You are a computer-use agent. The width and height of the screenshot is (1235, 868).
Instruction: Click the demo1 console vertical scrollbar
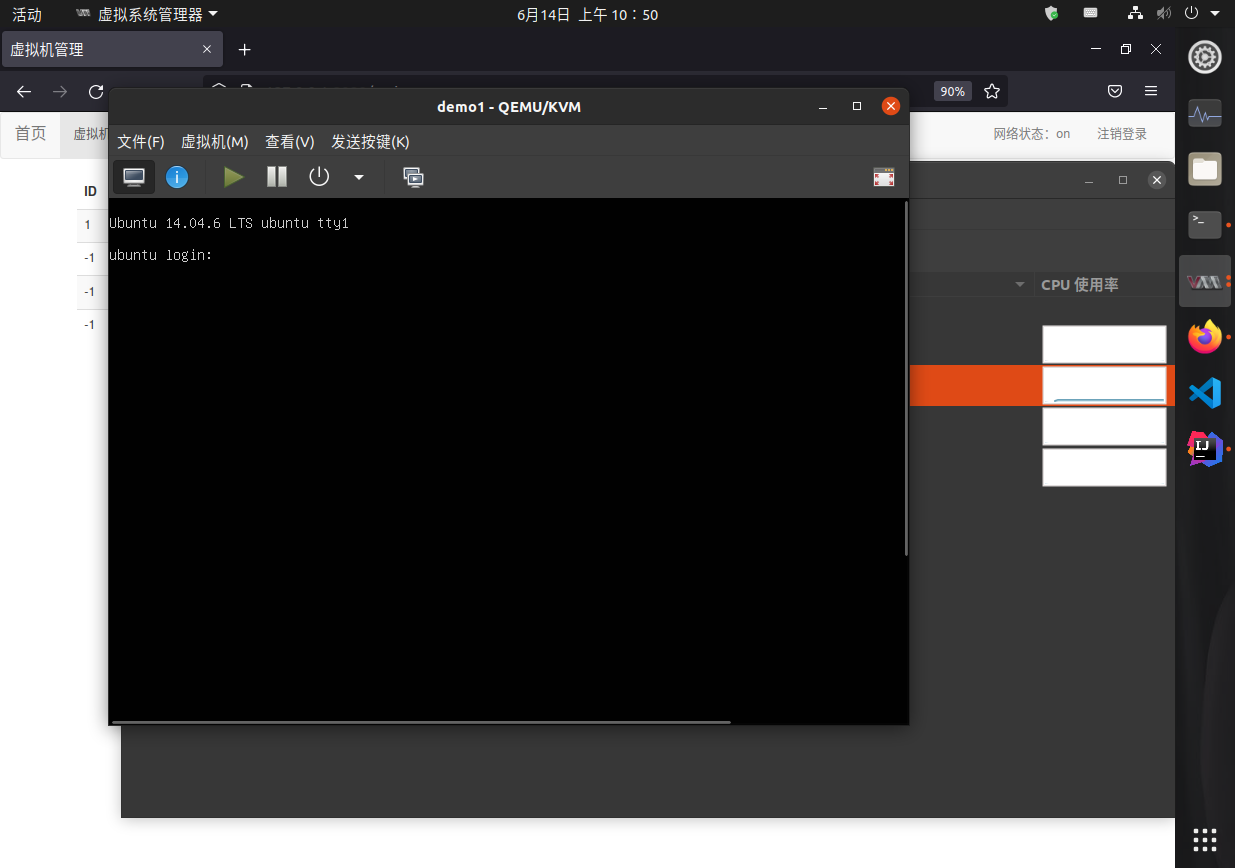(x=906, y=378)
